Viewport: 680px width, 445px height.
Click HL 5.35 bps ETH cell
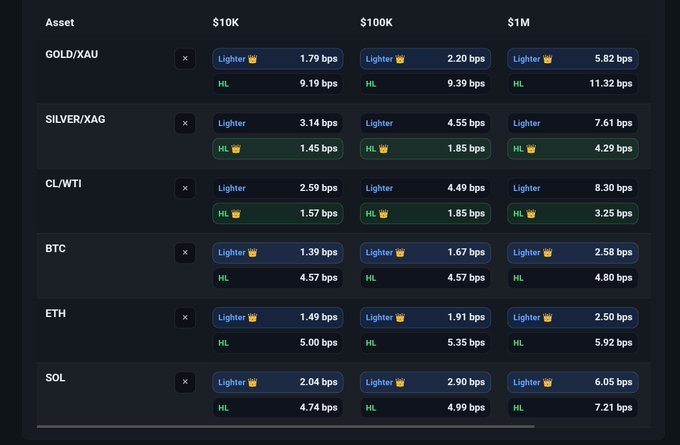[x=425, y=343]
